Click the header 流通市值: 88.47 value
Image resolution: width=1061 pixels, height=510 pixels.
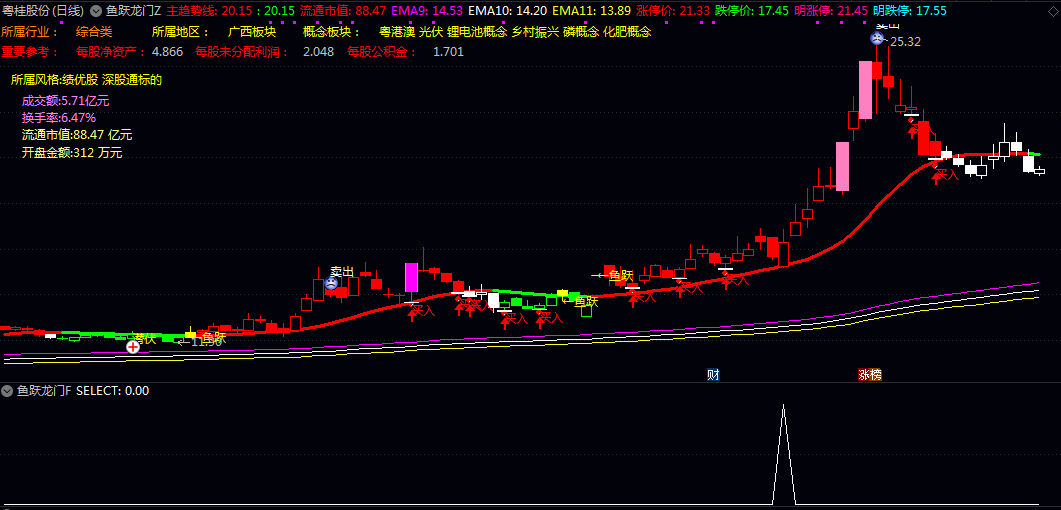(x=343, y=11)
